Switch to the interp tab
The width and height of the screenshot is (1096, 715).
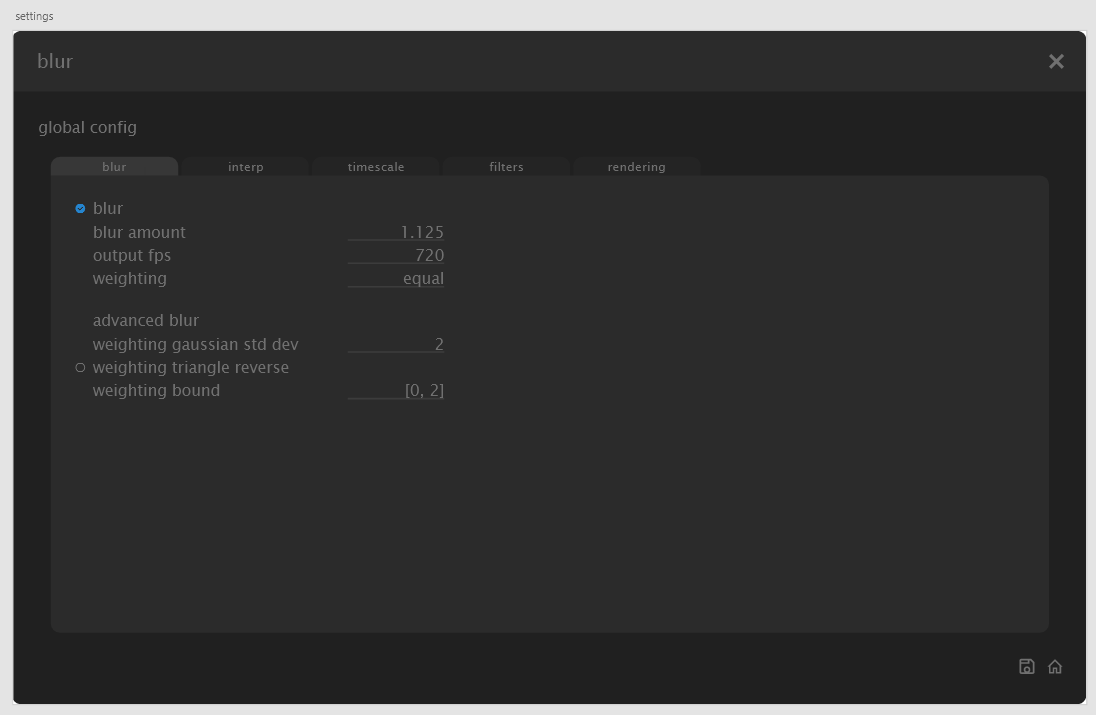pos(245,166)
